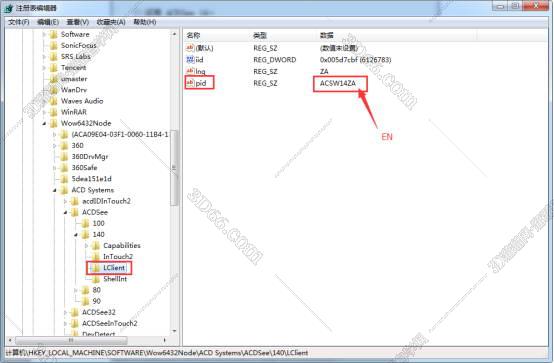This screenshot has height=363, width=554.
Task: Collapse the 140 key node
Action: tap(76, 235)
